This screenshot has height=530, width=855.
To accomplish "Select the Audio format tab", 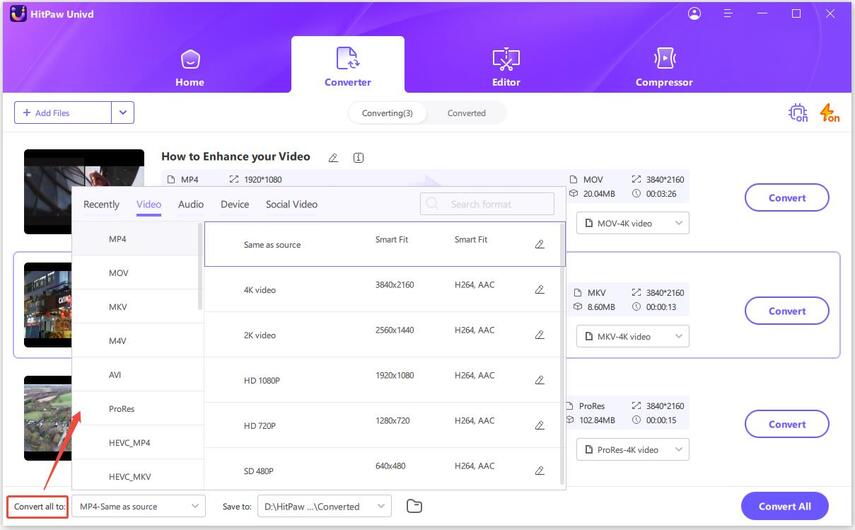I will tap(190, 204).
